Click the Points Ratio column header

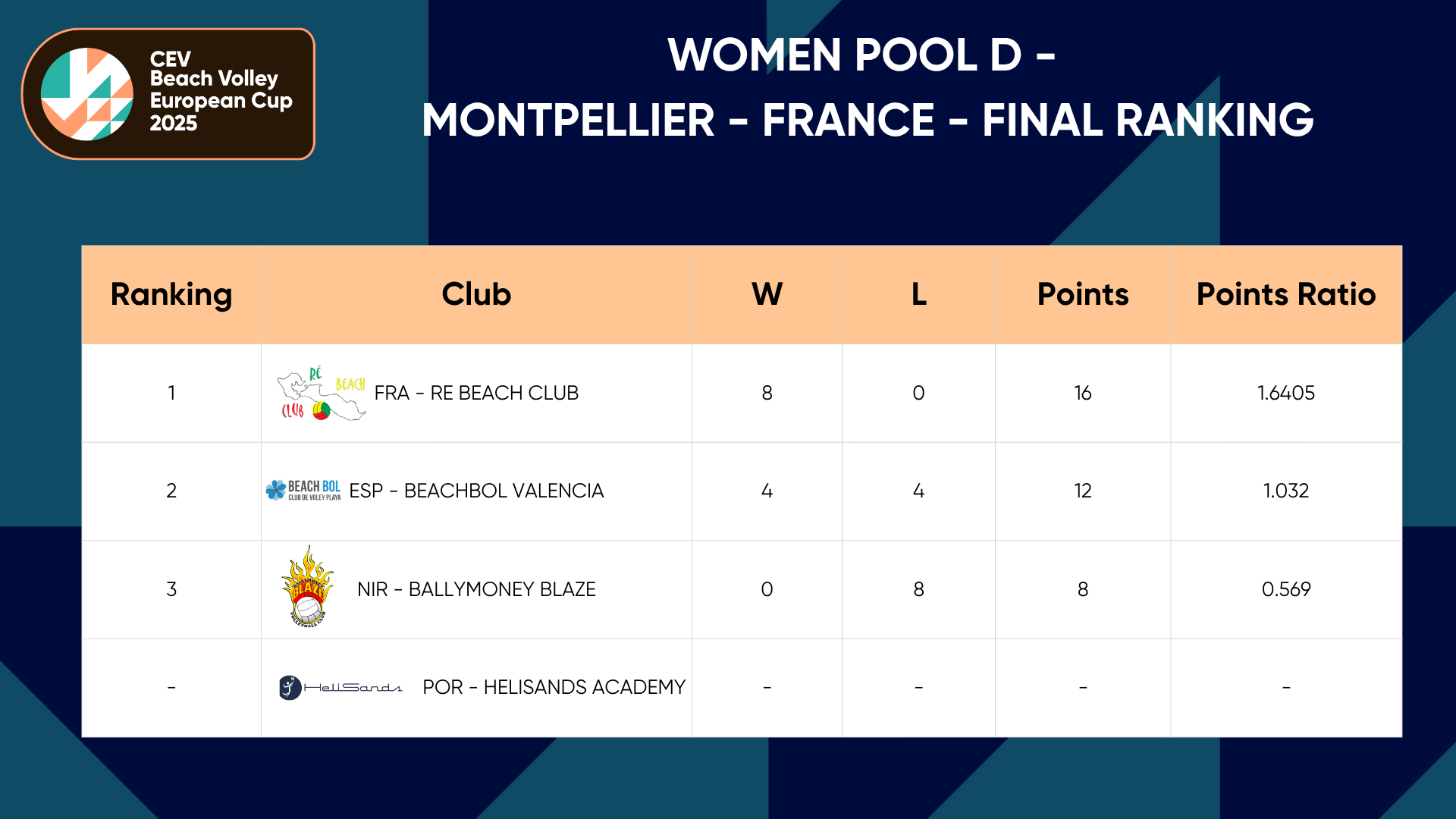point(1285,294)
